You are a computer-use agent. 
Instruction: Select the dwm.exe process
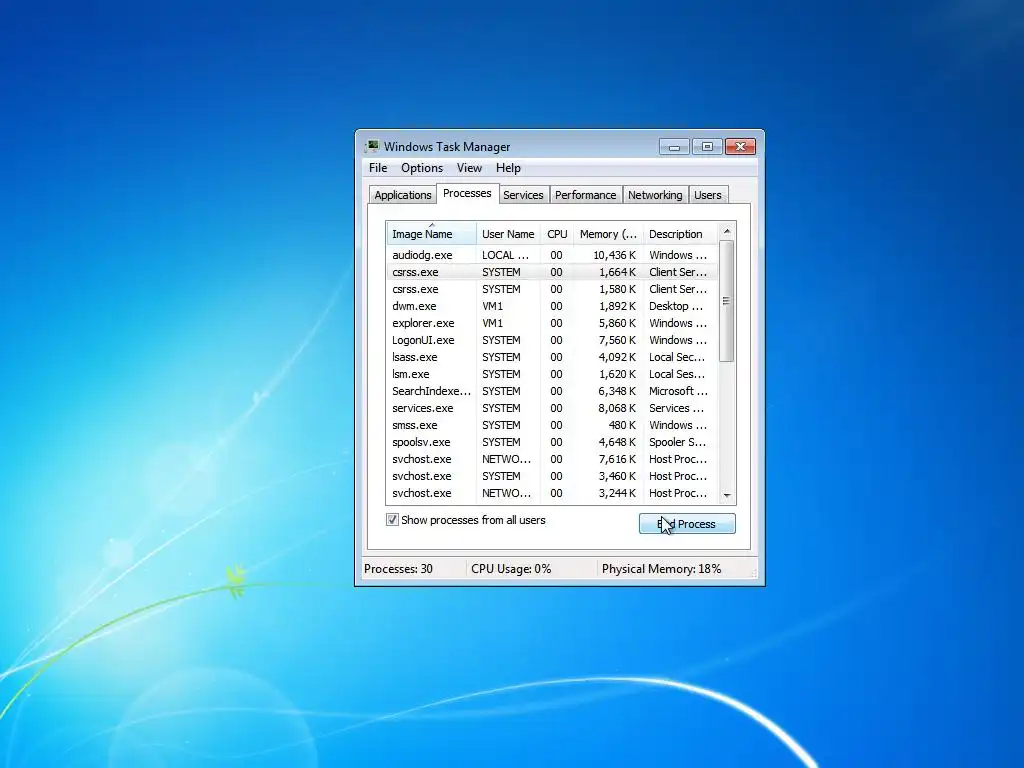point(552,306)
